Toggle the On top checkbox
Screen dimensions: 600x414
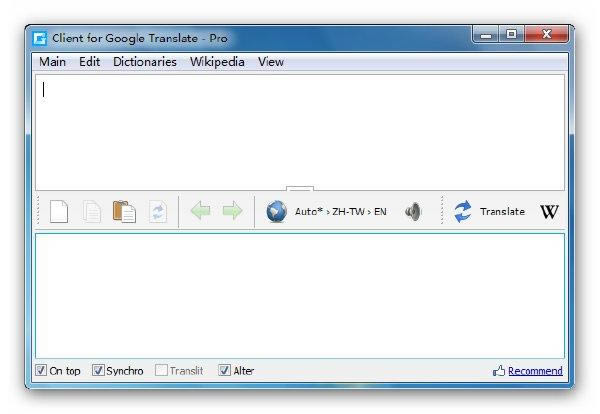pos(41,370)
